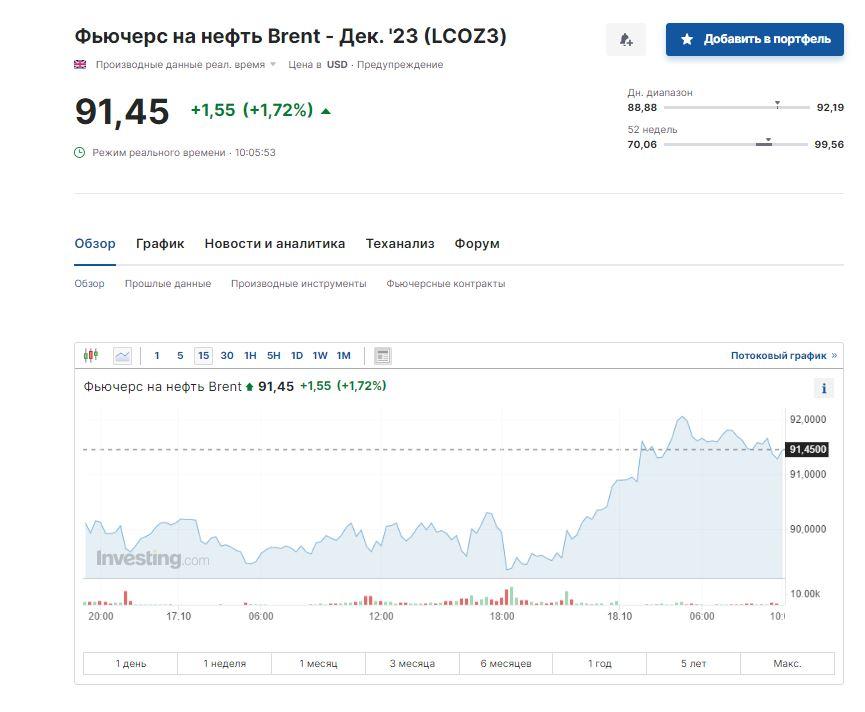Click the 88,88 daily low value
The width and height of the screenshot is (865, 712).
tap(642, 108)
